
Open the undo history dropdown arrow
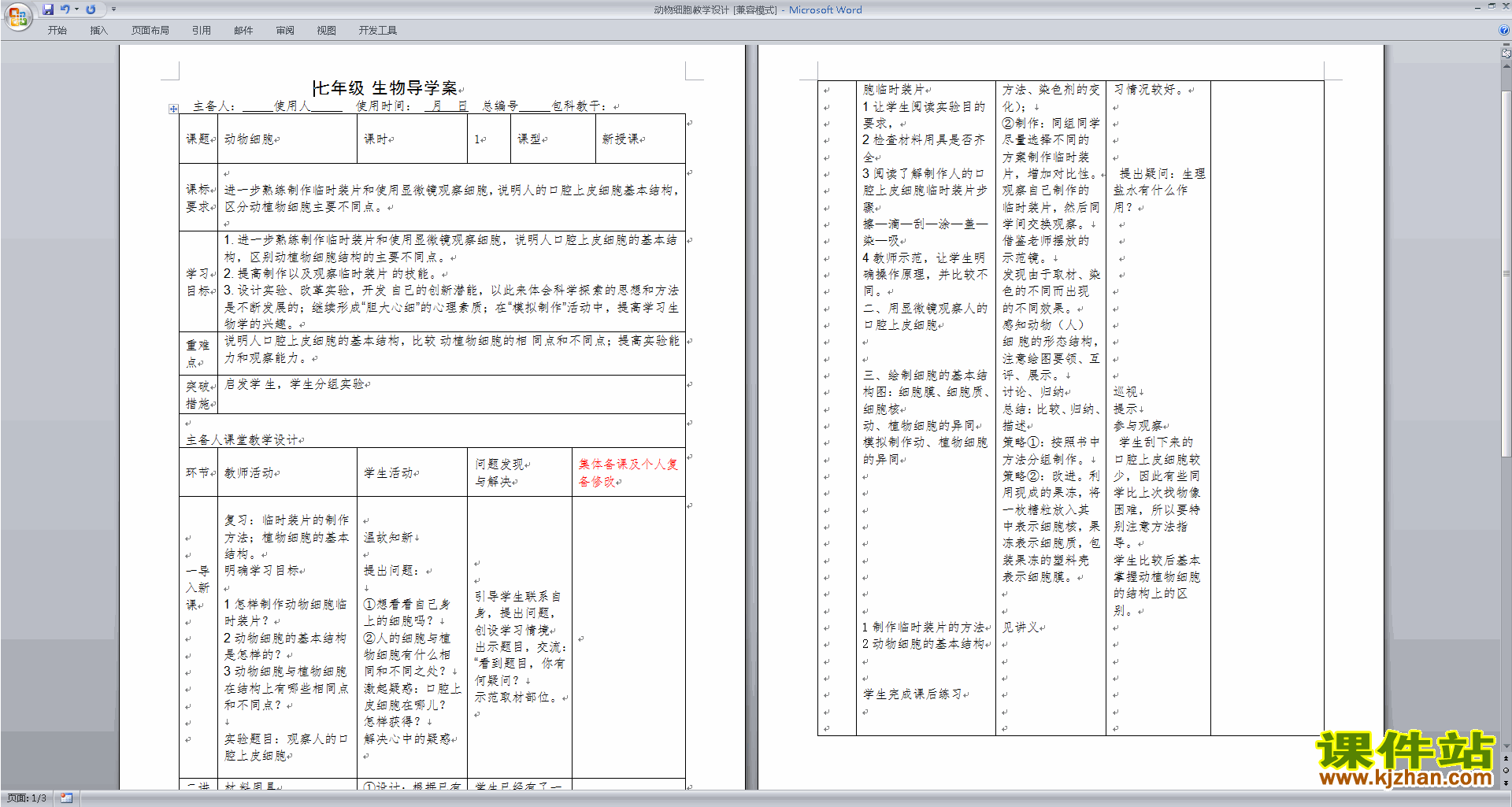pos(76,9)
